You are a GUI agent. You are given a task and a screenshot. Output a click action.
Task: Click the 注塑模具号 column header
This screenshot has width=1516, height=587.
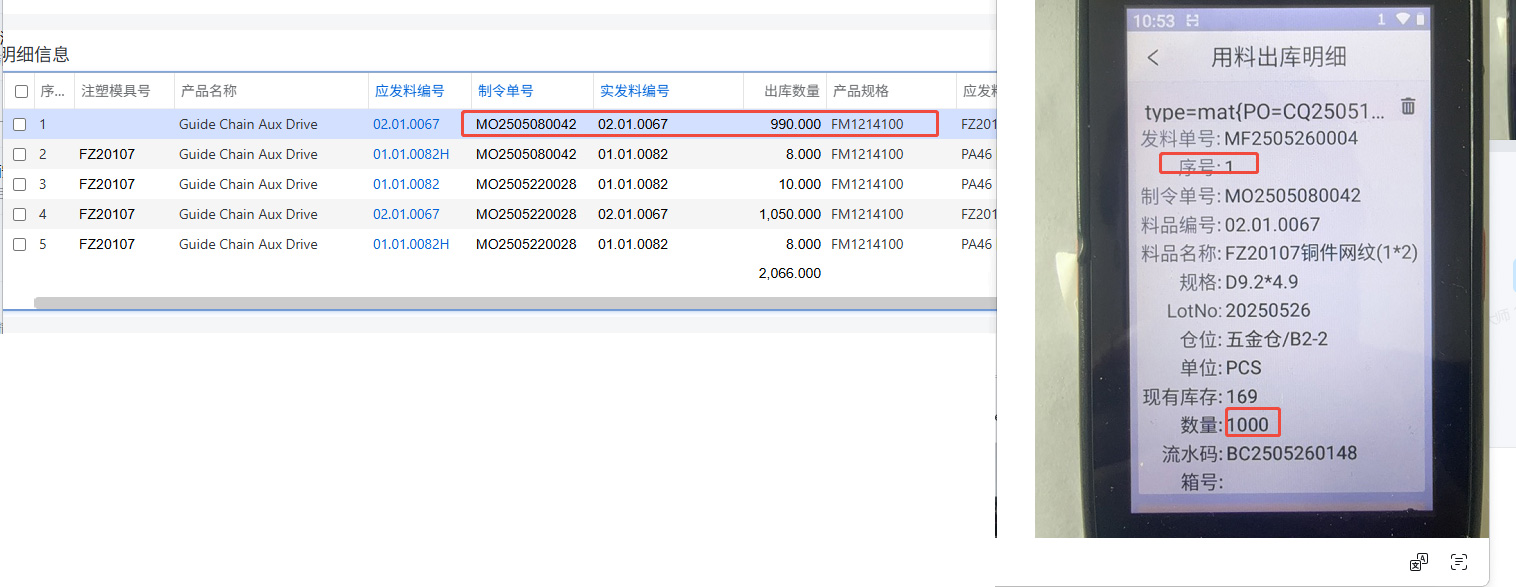pos(115,91)
